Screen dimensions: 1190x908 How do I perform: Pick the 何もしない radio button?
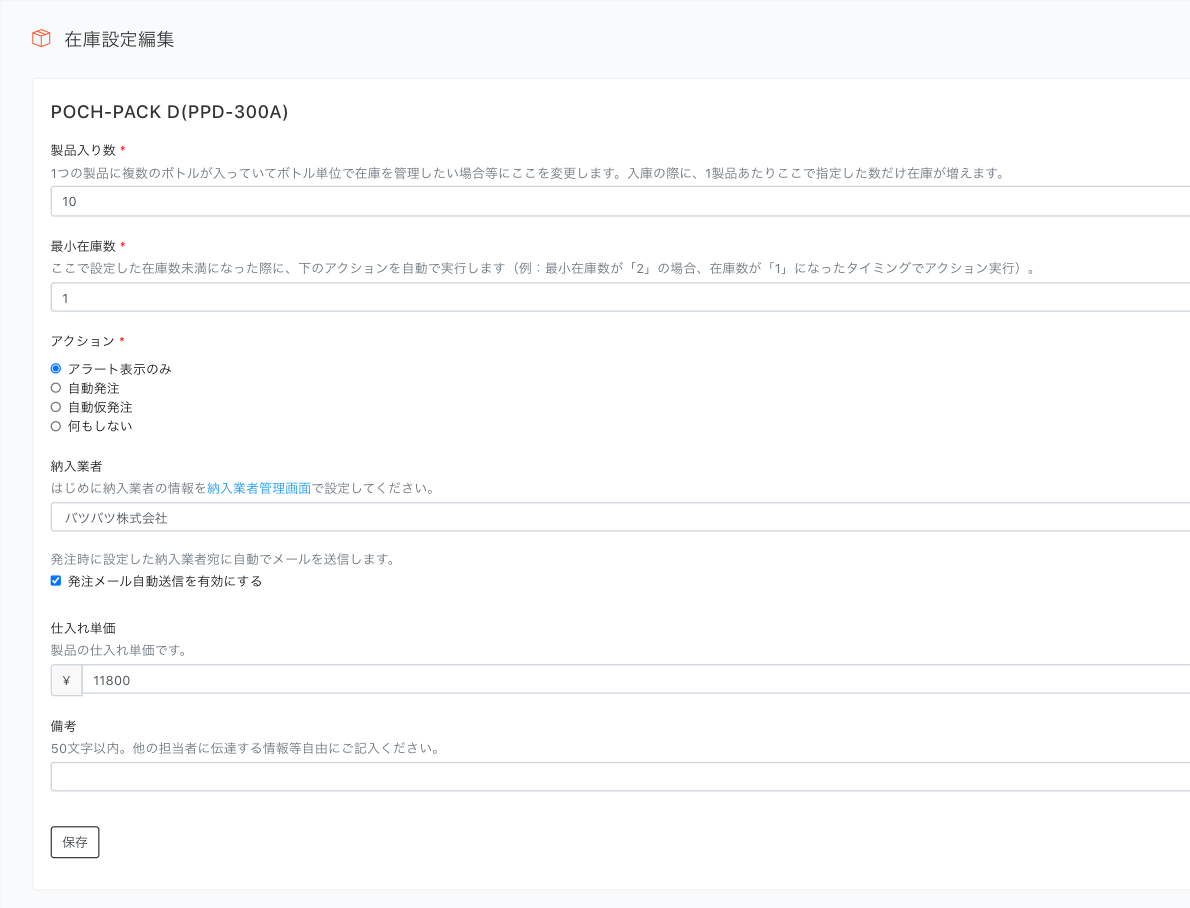point(56,426)
